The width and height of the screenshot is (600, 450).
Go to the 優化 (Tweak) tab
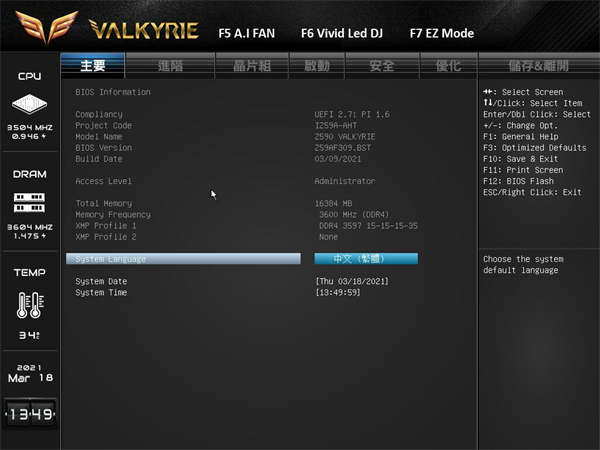coord(448,66)
